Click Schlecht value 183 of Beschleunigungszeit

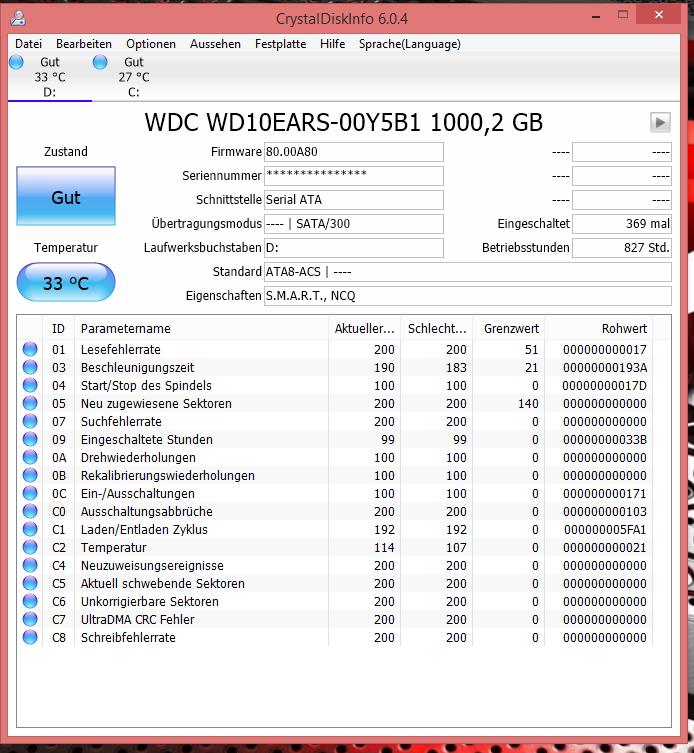pos(456,368)
